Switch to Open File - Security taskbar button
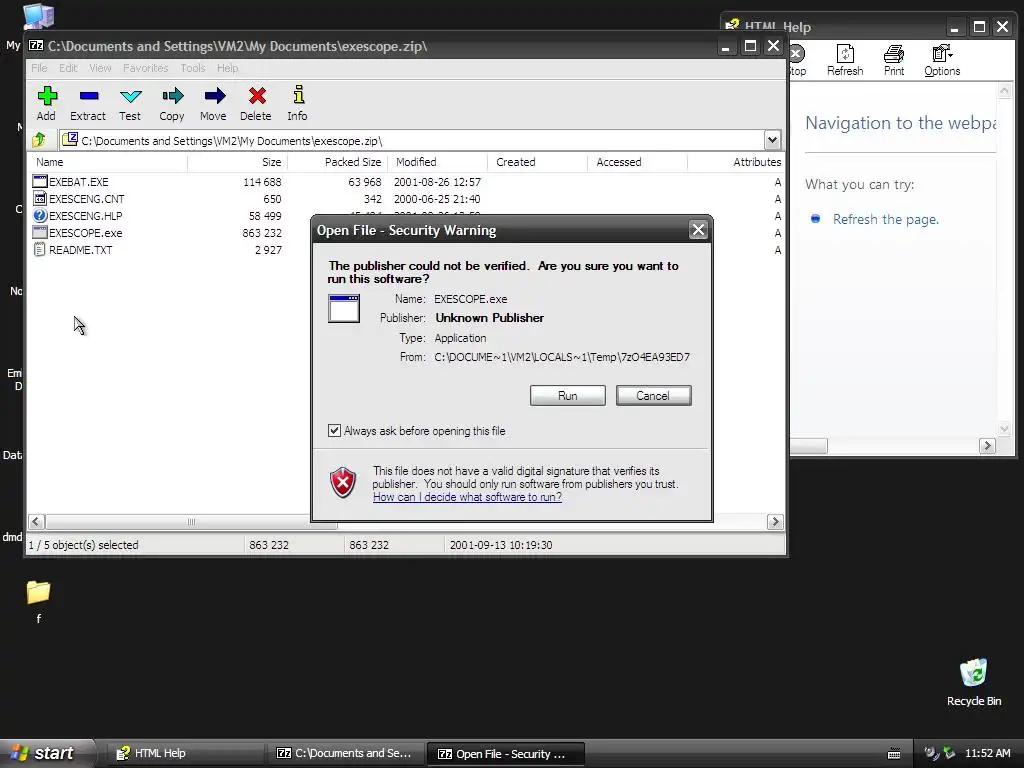This screenshot has width=1024, height=768. (x=505, y=754)
